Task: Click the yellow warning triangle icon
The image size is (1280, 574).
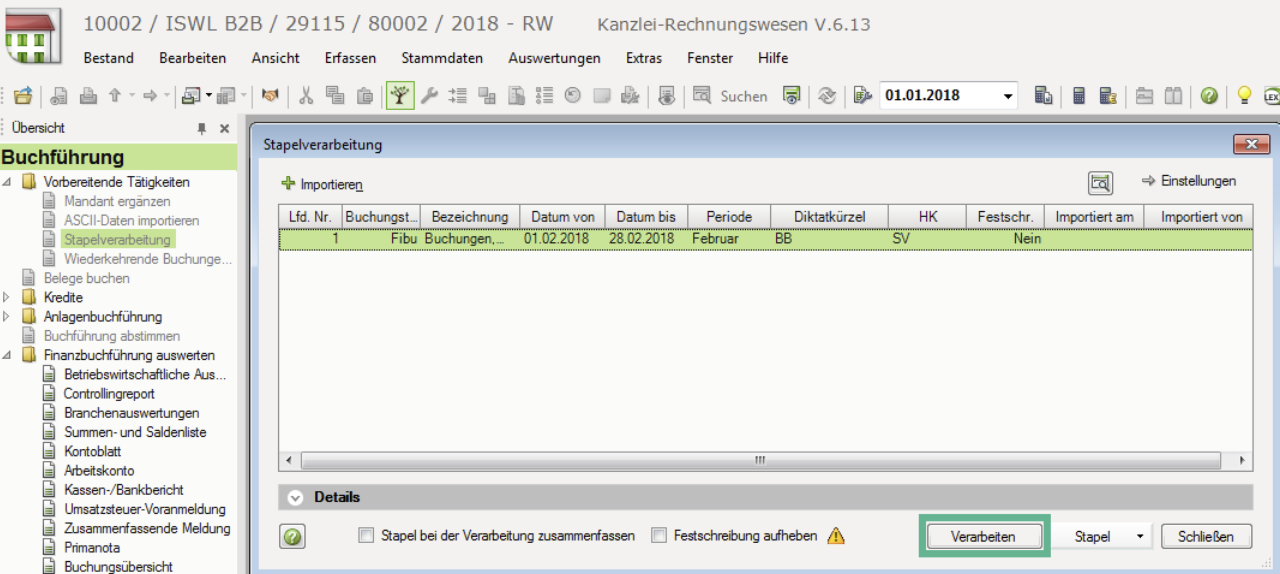Action: tap(836, 536)
